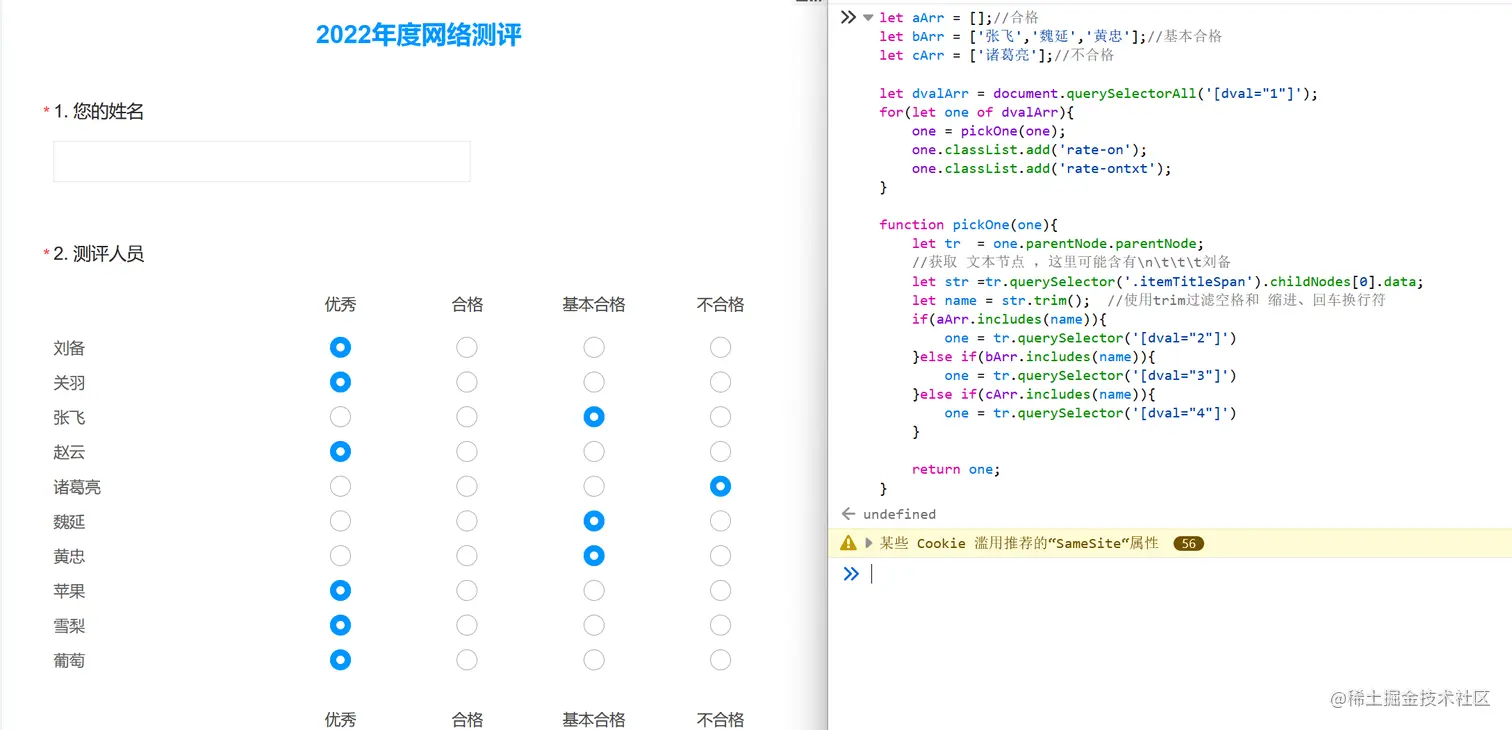
Task: Select 优秀 radio for 雪梨
Action: tap(340, 626)
